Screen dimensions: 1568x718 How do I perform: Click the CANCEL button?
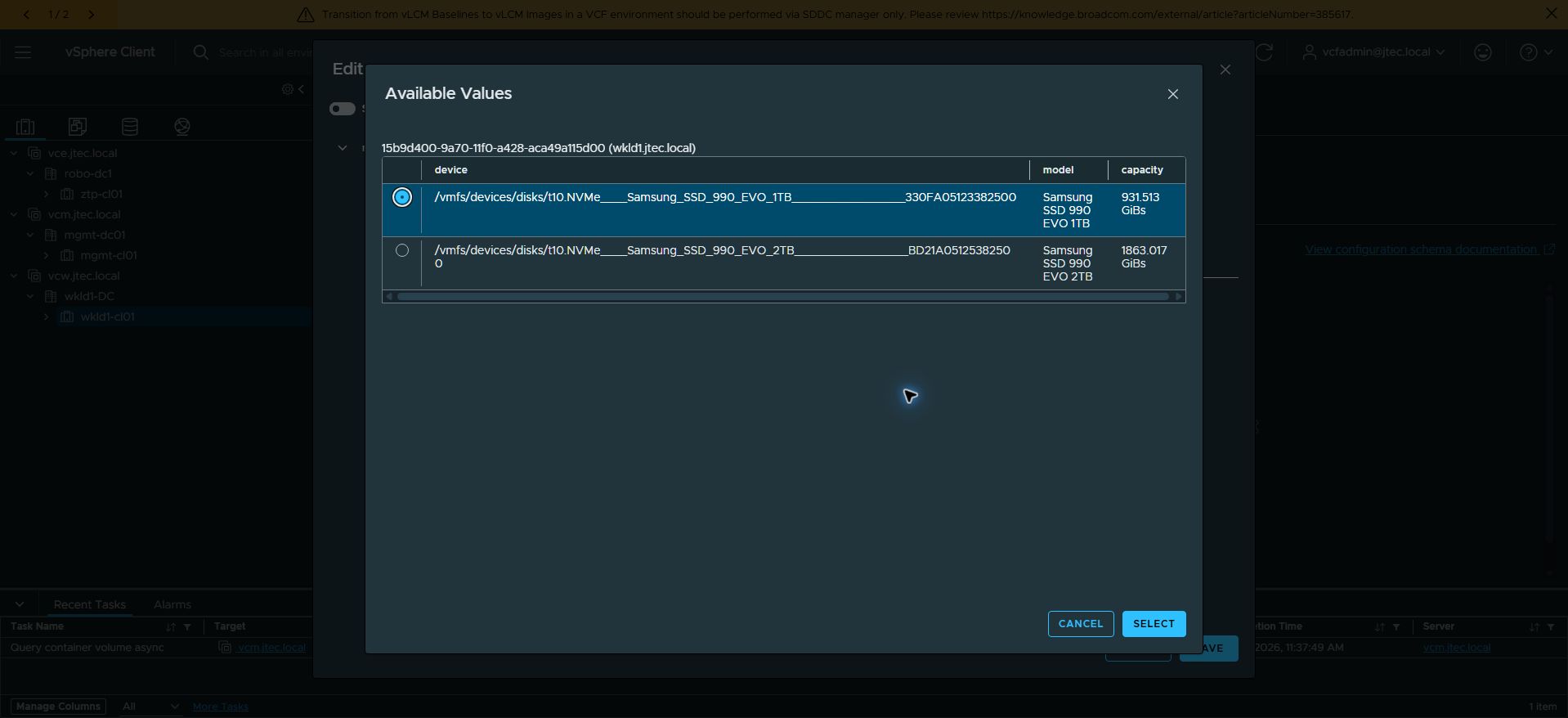1081,624
